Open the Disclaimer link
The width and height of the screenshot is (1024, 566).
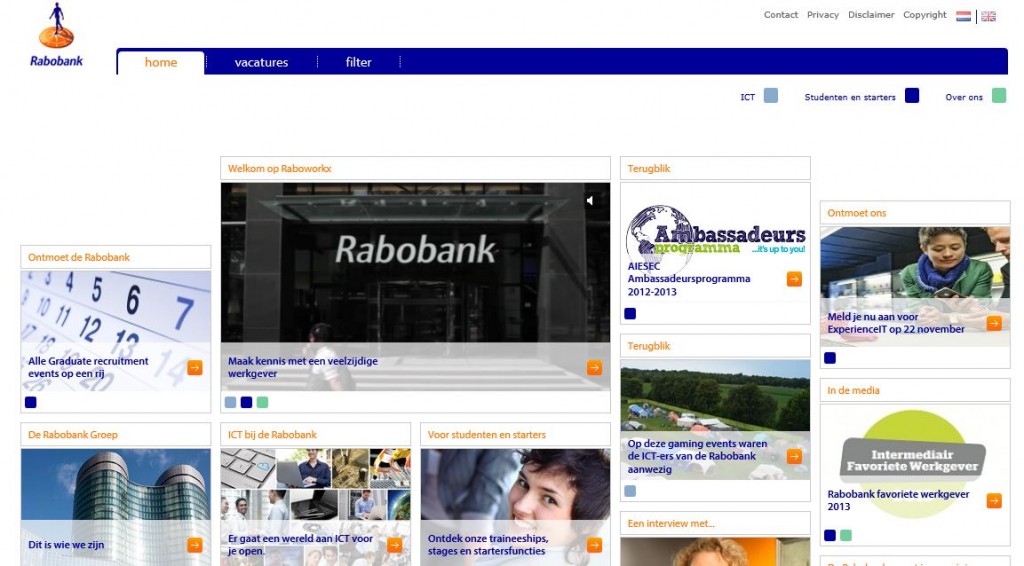pyautogui.click(x=871, y=15)
